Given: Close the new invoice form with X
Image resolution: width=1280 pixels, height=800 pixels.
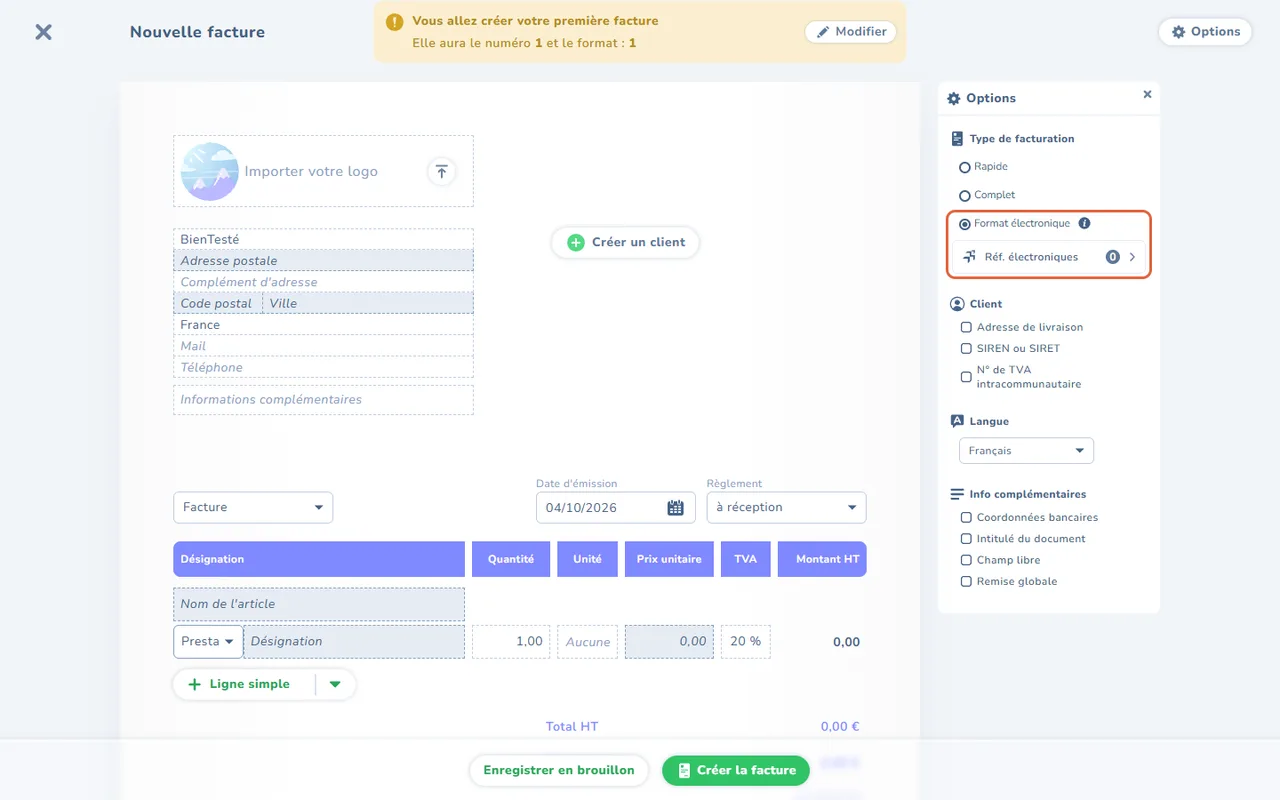Looking at the screenshot, I should pyautogui.click(x=43, y=32).
